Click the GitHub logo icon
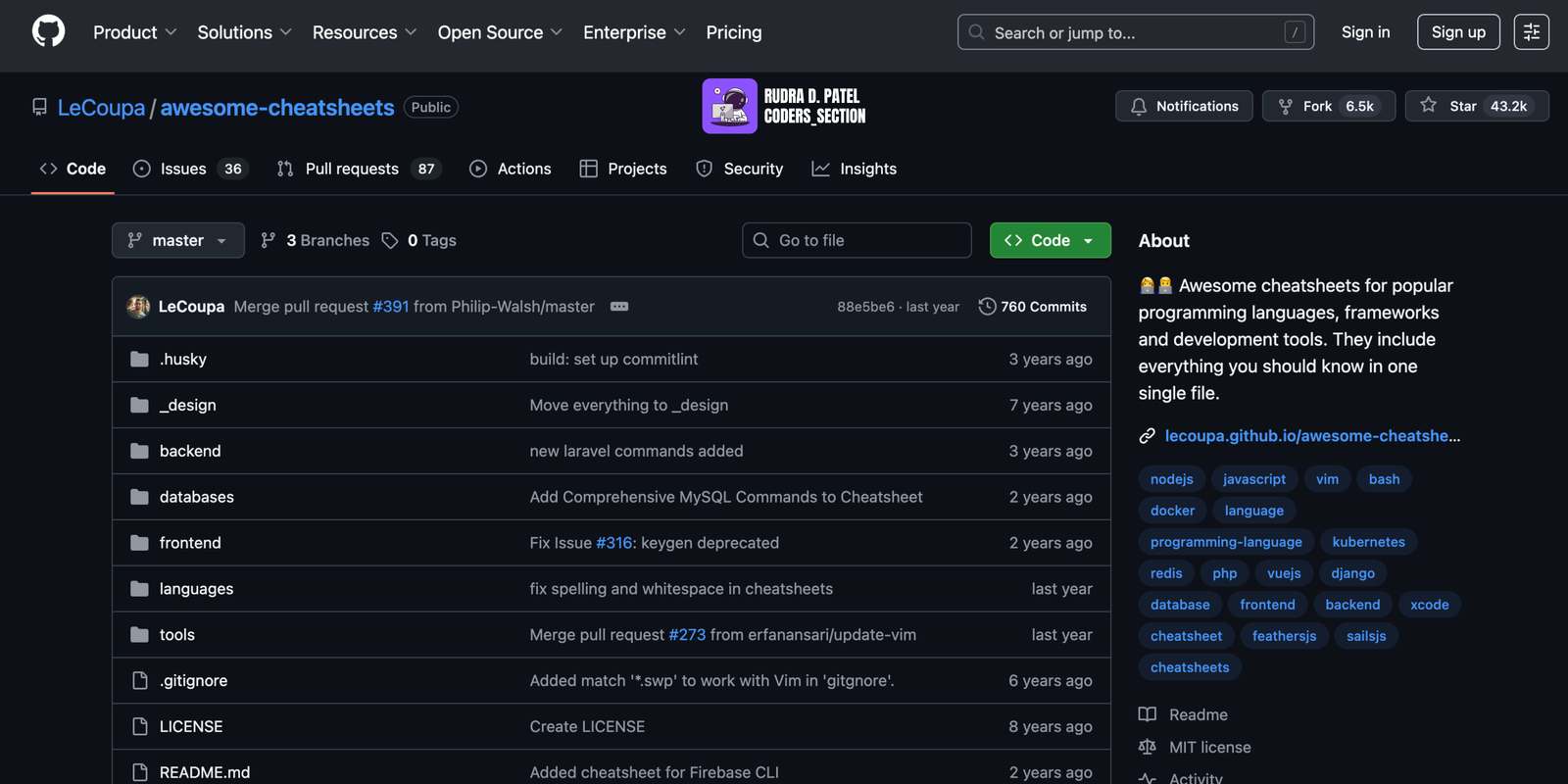This screenshot has width=1568, height=784. (x=48, y=31)
